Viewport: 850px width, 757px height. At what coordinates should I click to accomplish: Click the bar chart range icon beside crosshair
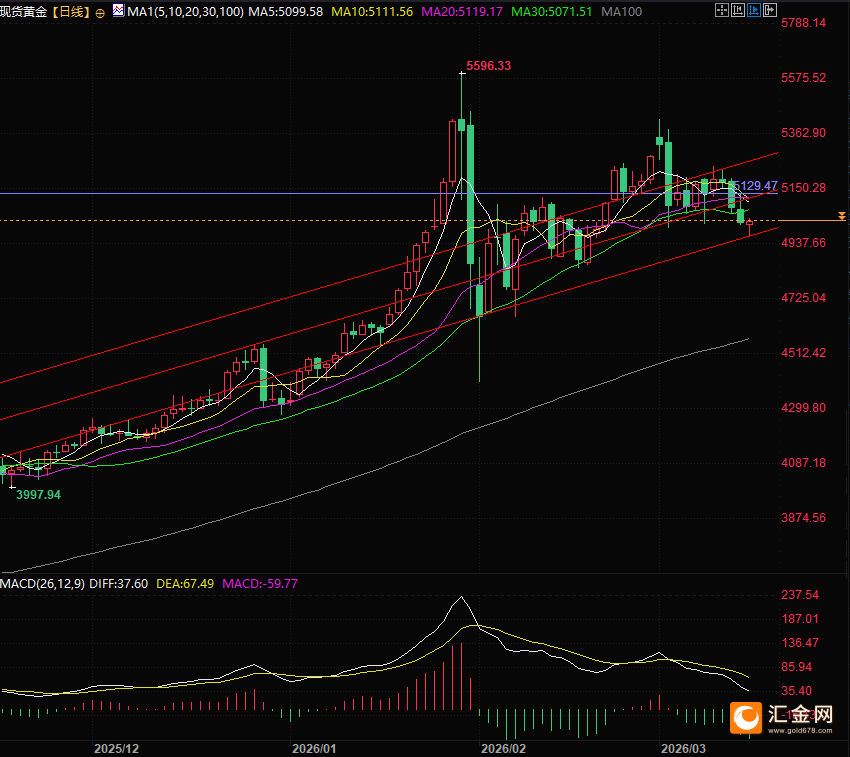pos(738,10)
